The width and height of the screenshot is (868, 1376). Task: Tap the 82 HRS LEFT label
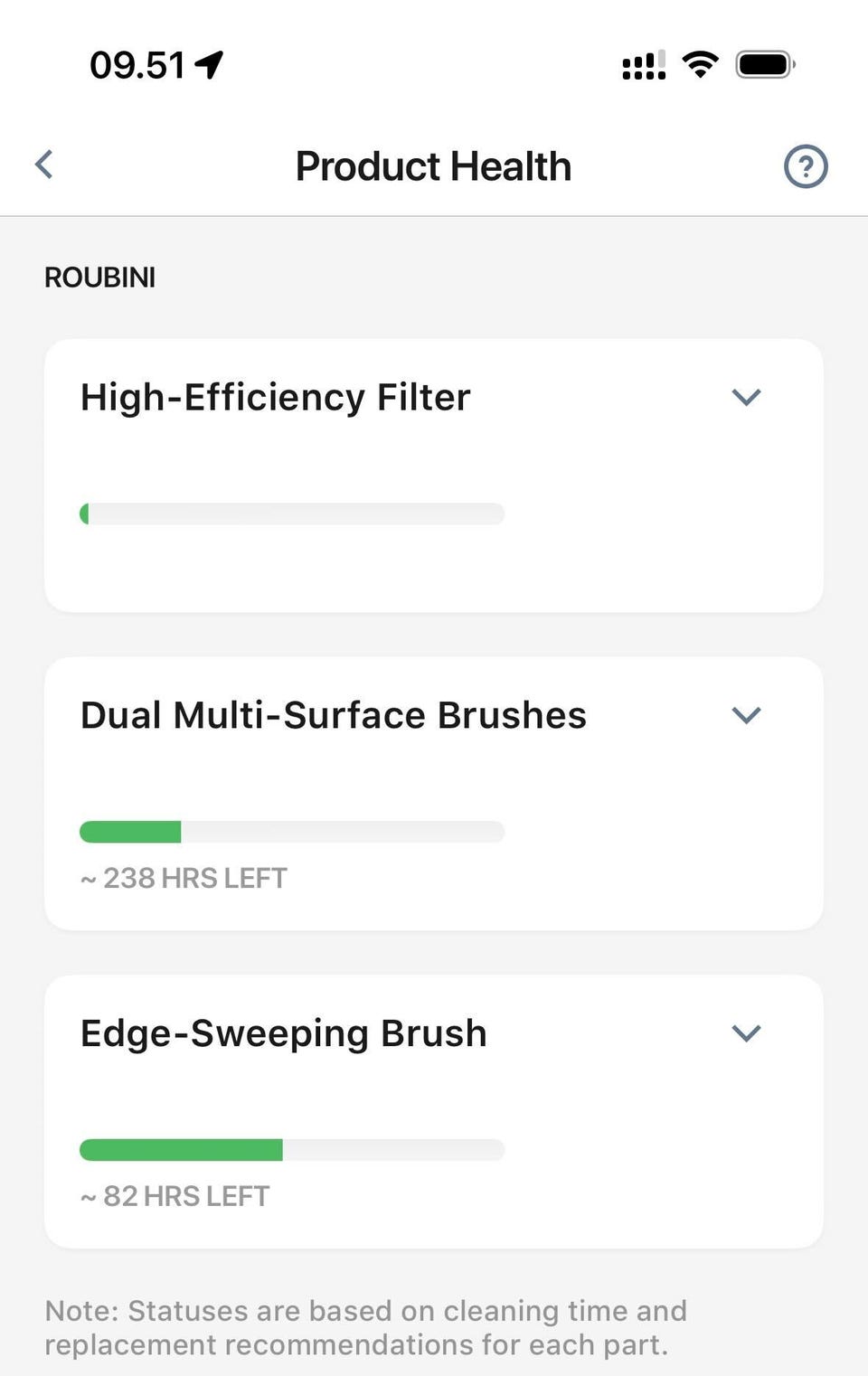coord(175,1196)
